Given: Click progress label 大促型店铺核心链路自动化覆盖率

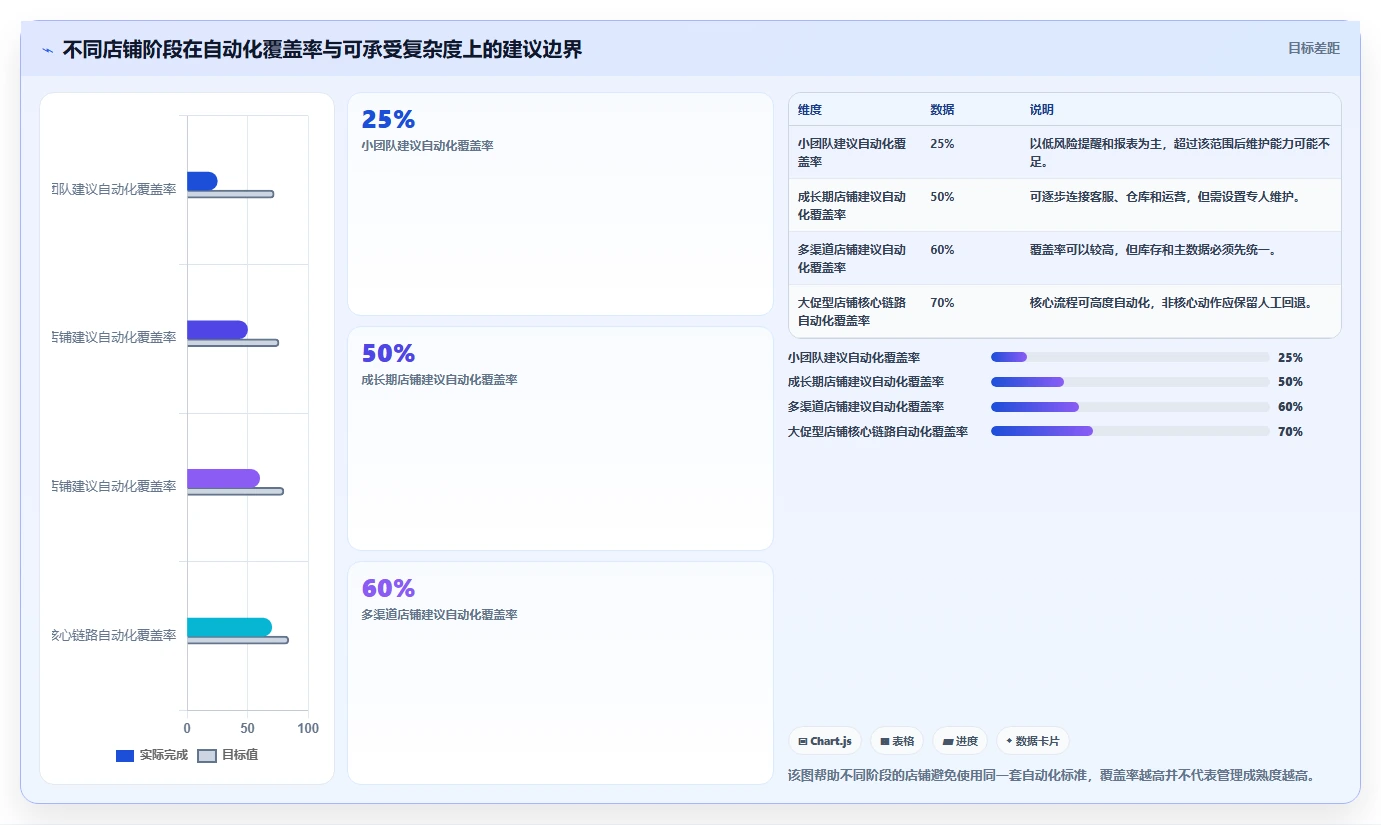Looking at the screenshot, I should pos(878,432).
